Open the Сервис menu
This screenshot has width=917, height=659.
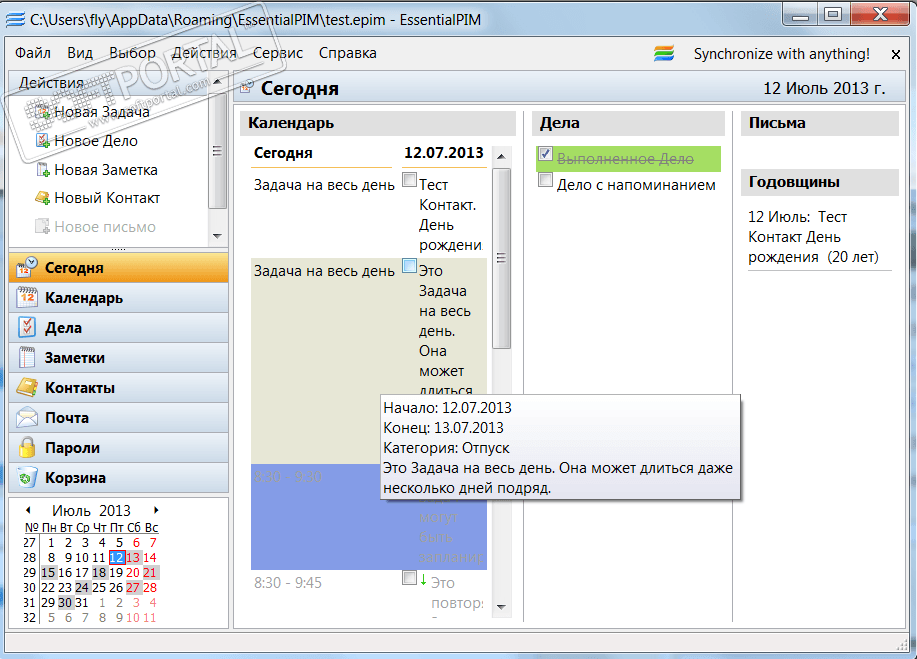tap(278, 53)
